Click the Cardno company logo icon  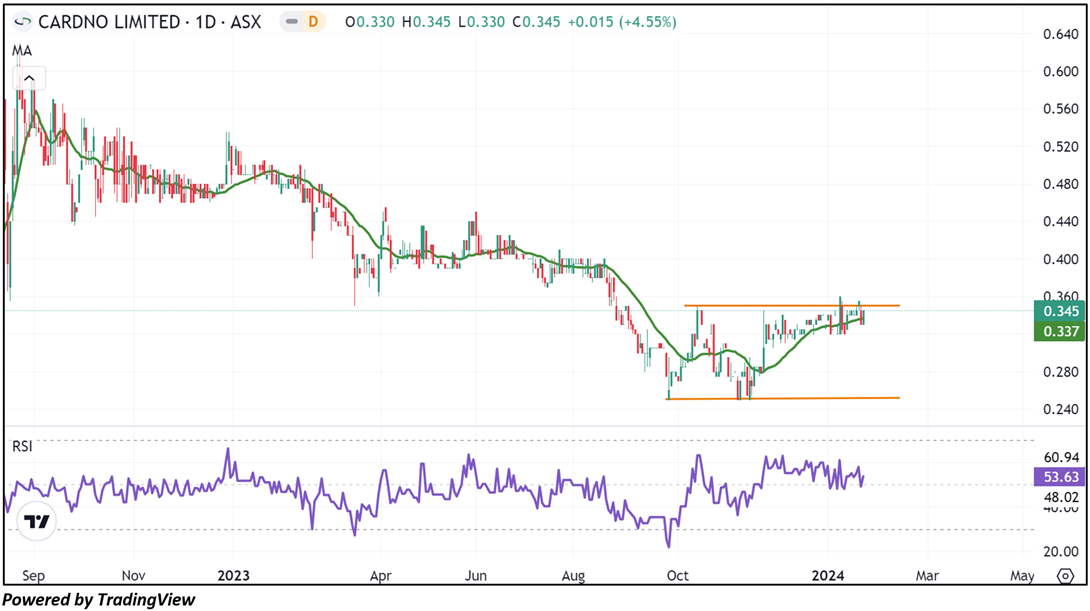pos(22,21)
